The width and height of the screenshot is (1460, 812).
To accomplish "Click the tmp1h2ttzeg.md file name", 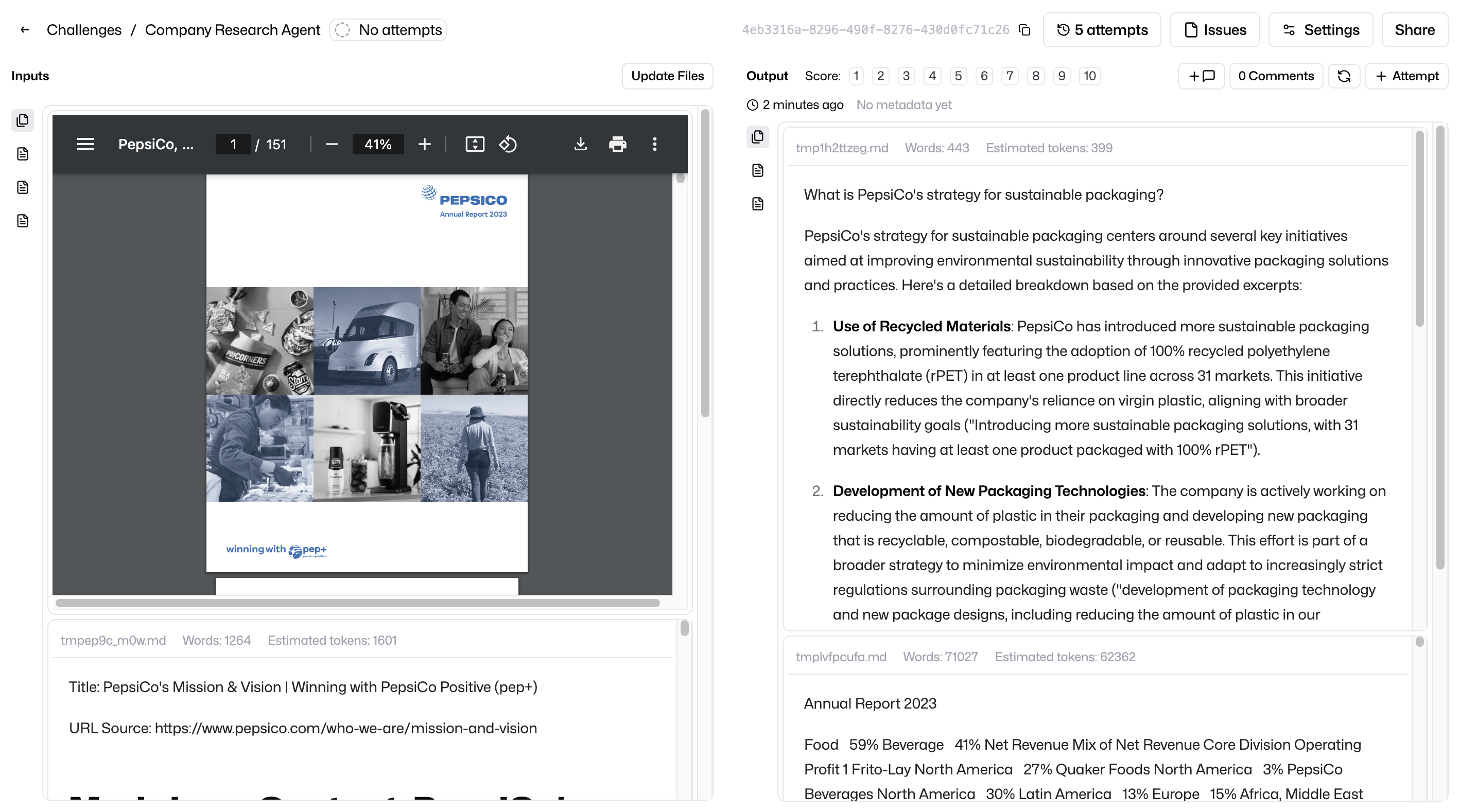I will 842,148.
